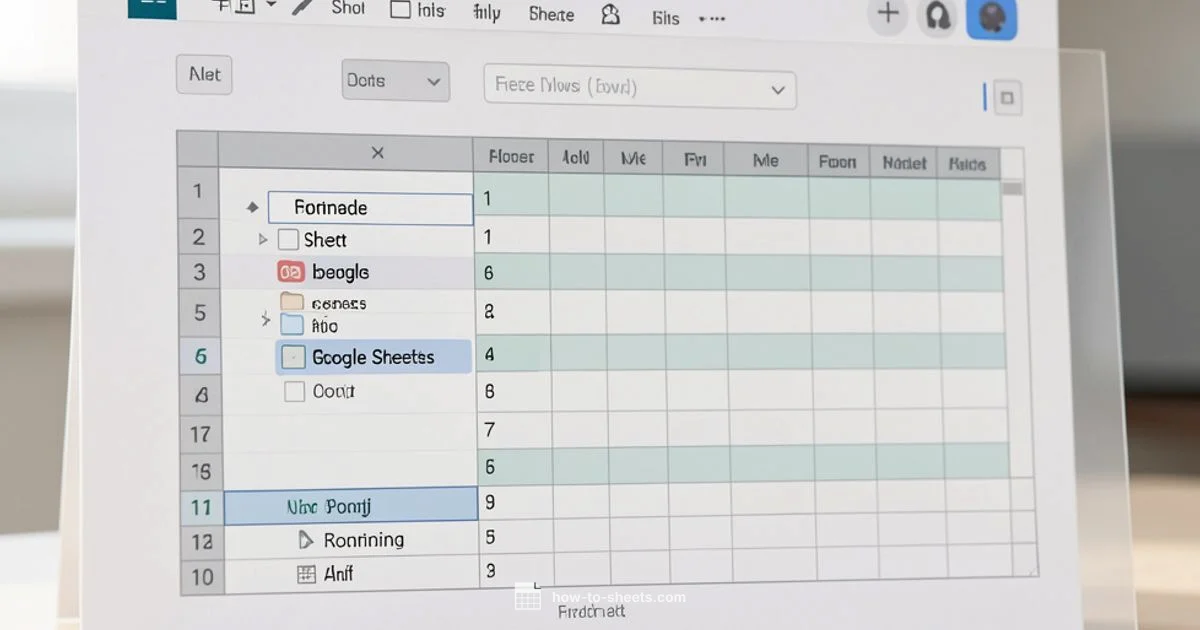Click the person share icon in the toolbar
Screen dimensions: 1200x630
point(610,16)
